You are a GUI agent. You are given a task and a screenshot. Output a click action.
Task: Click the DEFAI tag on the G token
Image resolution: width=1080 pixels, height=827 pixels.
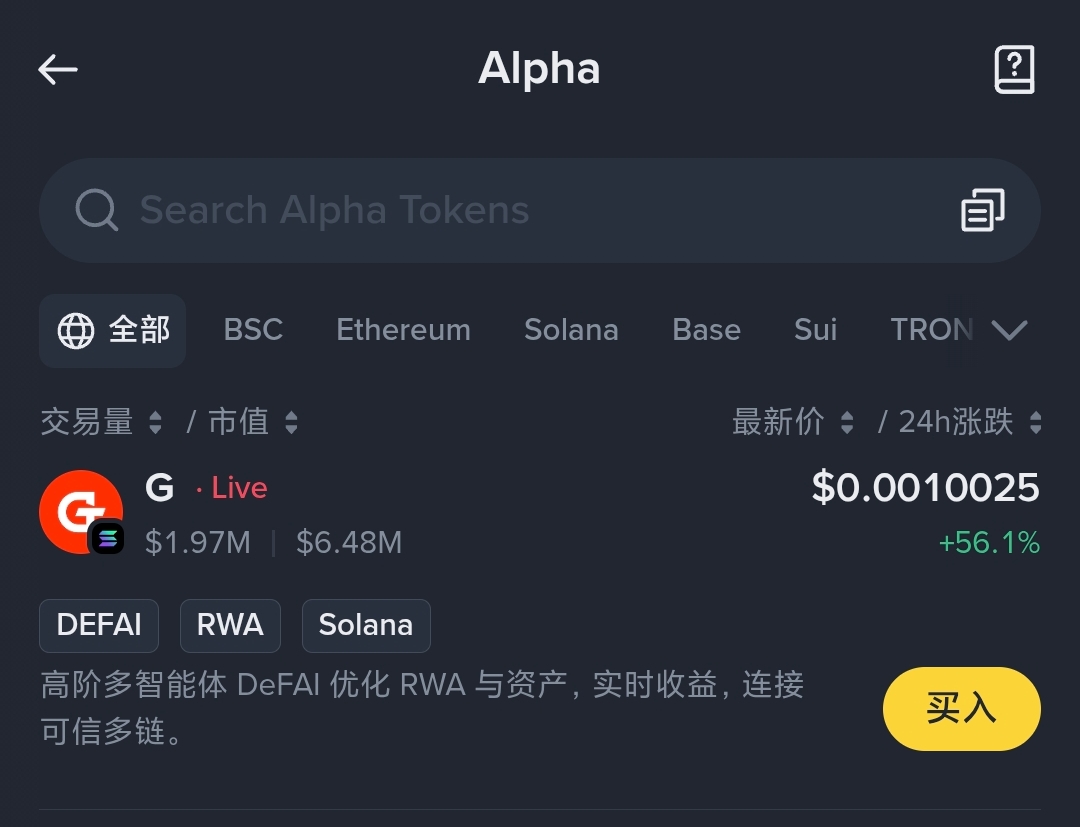tap(98, 625)
